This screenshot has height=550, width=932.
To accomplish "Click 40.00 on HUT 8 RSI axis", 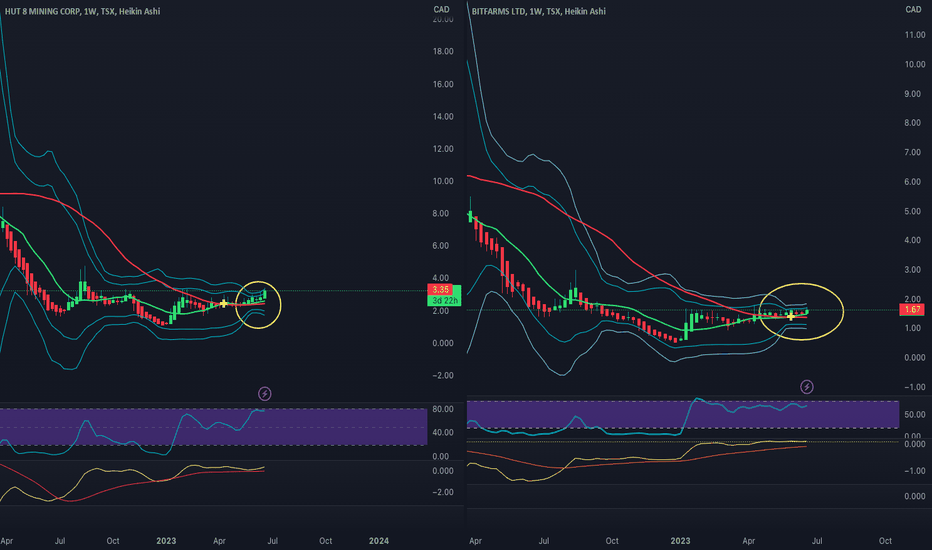I will pos(443,432).
